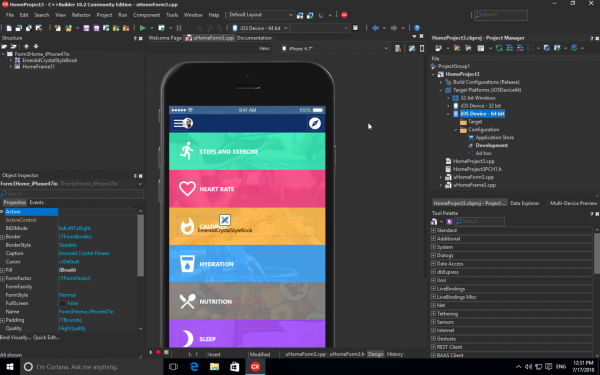This screenshot has width=600, height=375.
Task: Open the Tools menu
Action: pyautogui.click(x=172, y=15)
